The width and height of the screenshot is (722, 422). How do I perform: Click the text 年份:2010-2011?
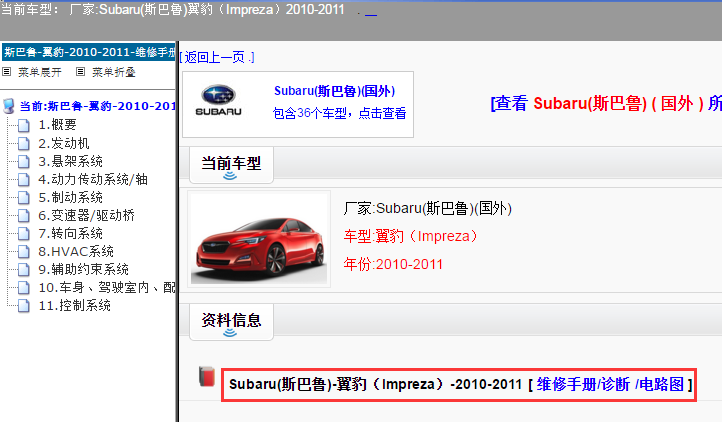point(393,264)
